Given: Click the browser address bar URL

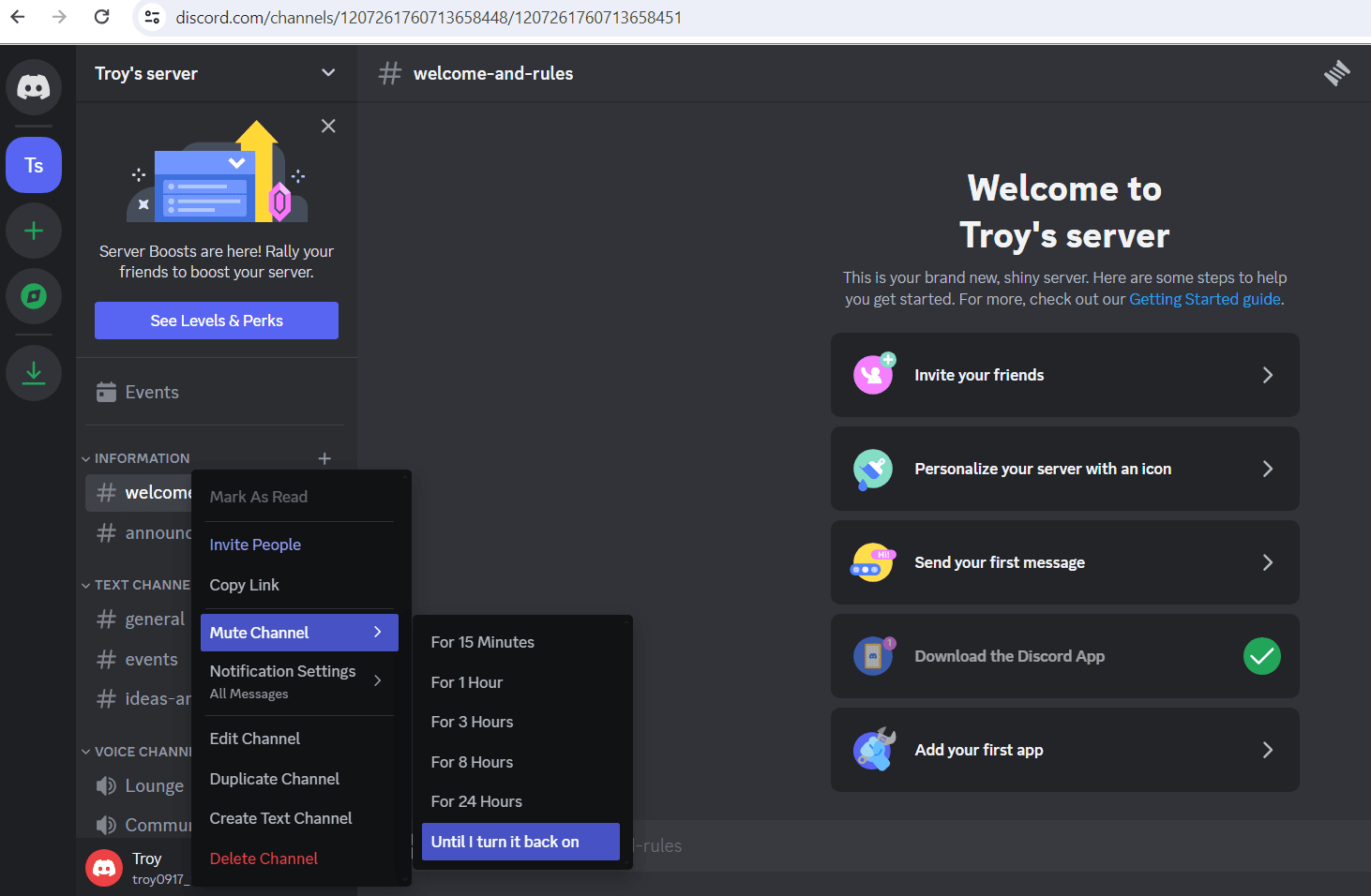Looking at the screenshot, I should pyautogui.click(x=429, y=17).
